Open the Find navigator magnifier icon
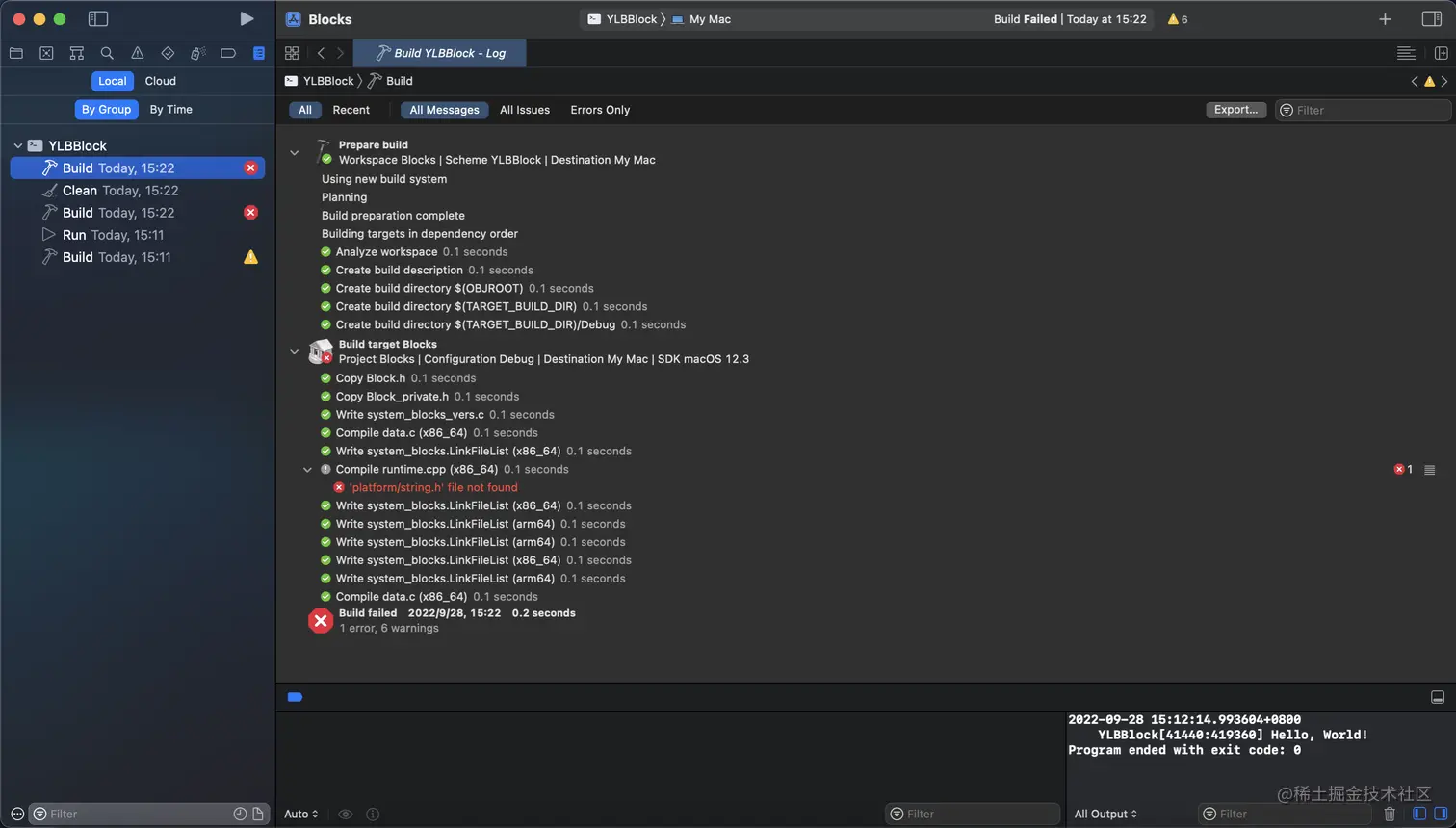The width and height of the screenshot is (1456, 828). [x=107, y=53]
